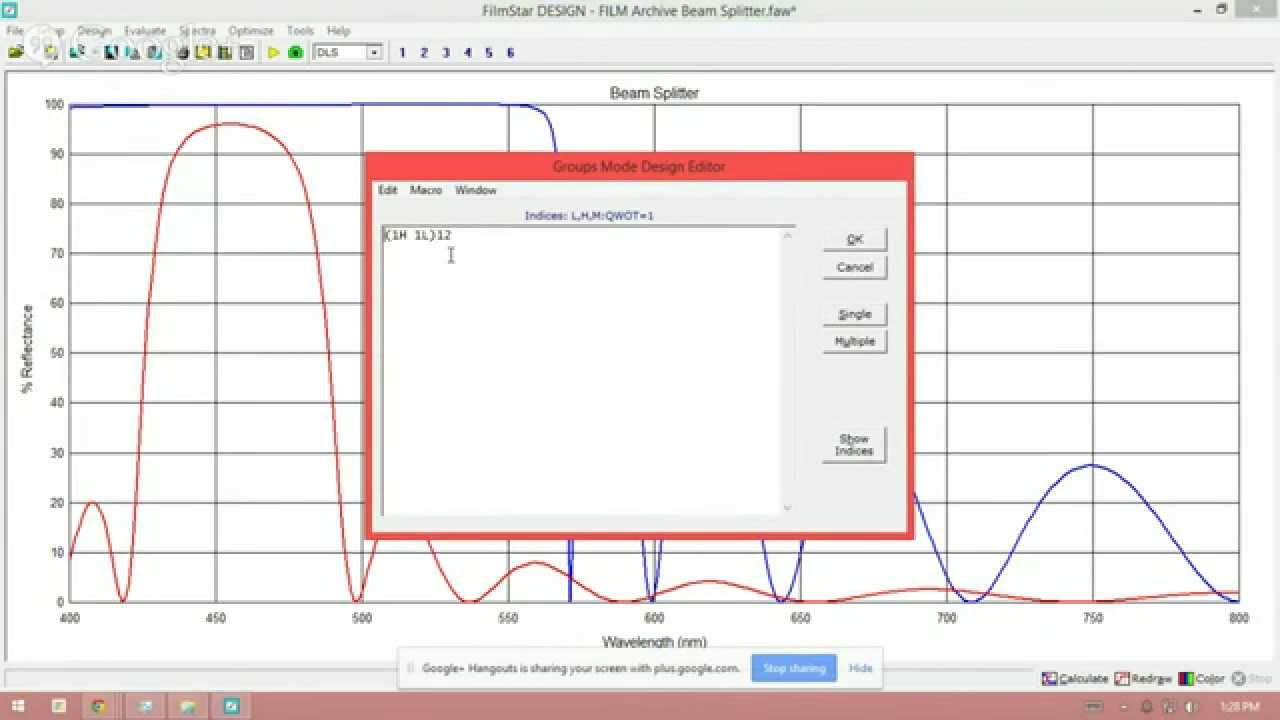Viewport: 1280px width, 720px height.
Task: Click the % Reflectance axis label
Action: [27, 349]
